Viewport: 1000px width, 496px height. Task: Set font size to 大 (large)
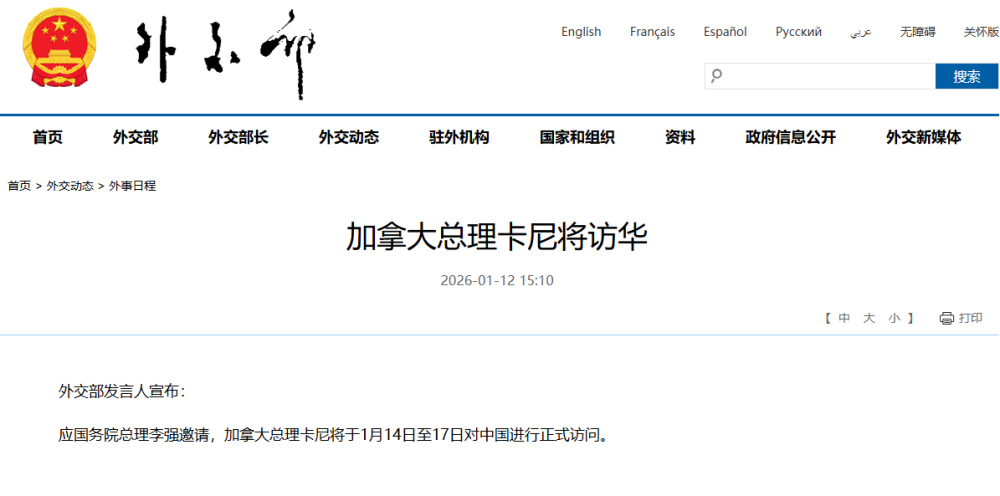pyautogui.click(x=869, y=318)
